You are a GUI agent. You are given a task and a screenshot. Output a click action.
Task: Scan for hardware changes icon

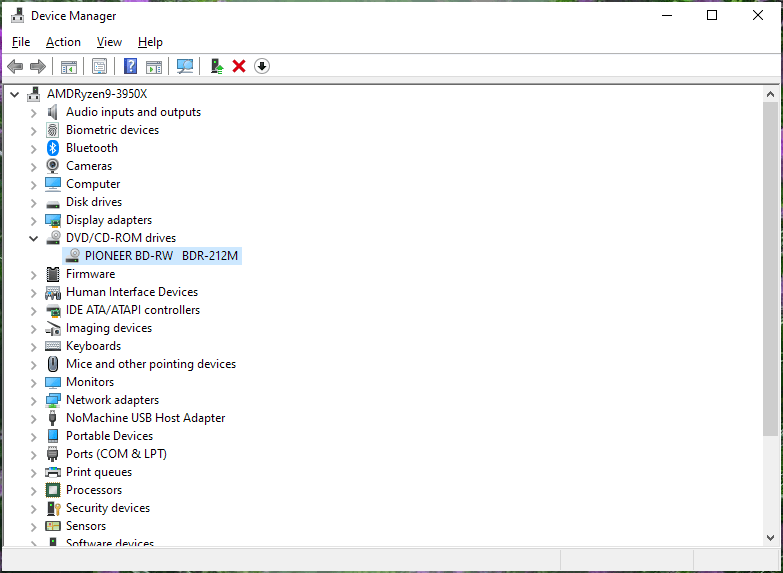coord(185,66)
